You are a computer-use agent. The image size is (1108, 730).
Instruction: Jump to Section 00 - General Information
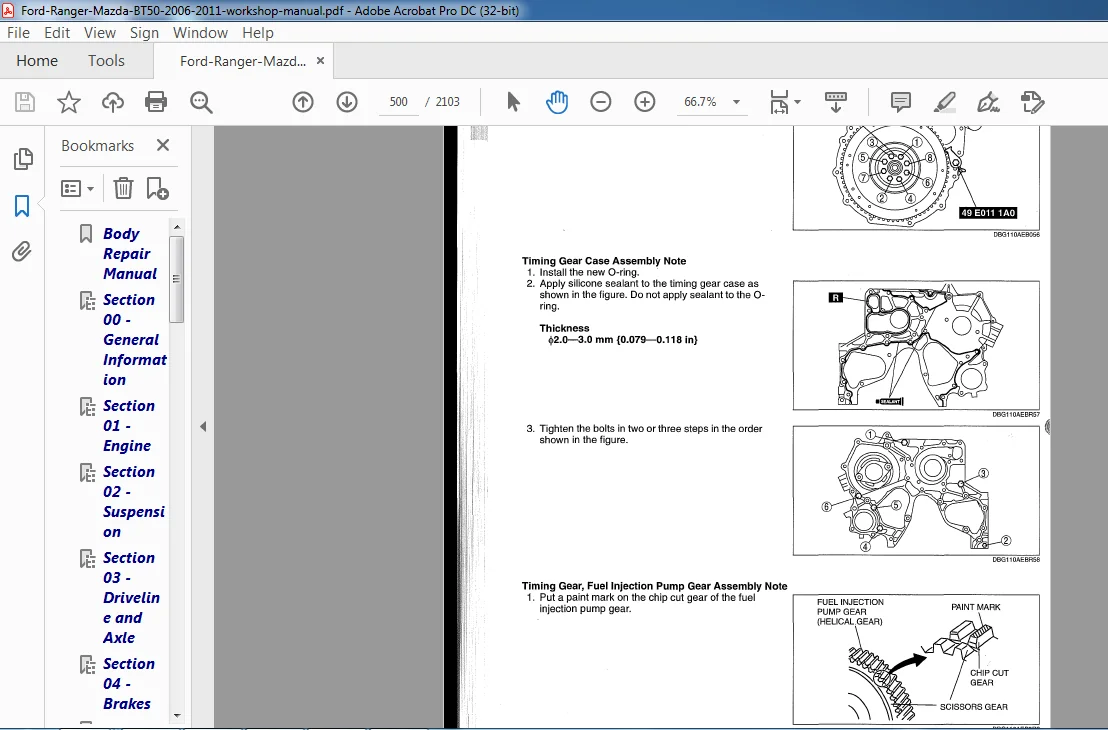134,339
